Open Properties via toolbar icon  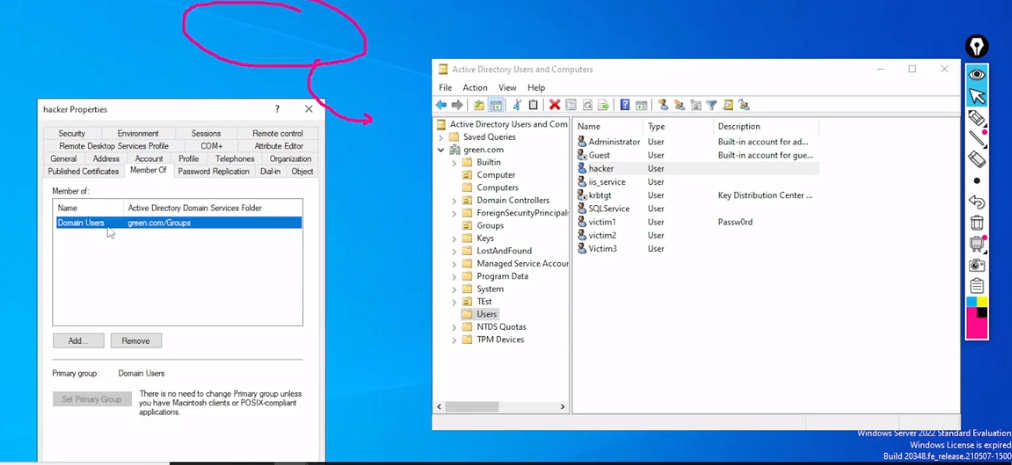point(571,105)
